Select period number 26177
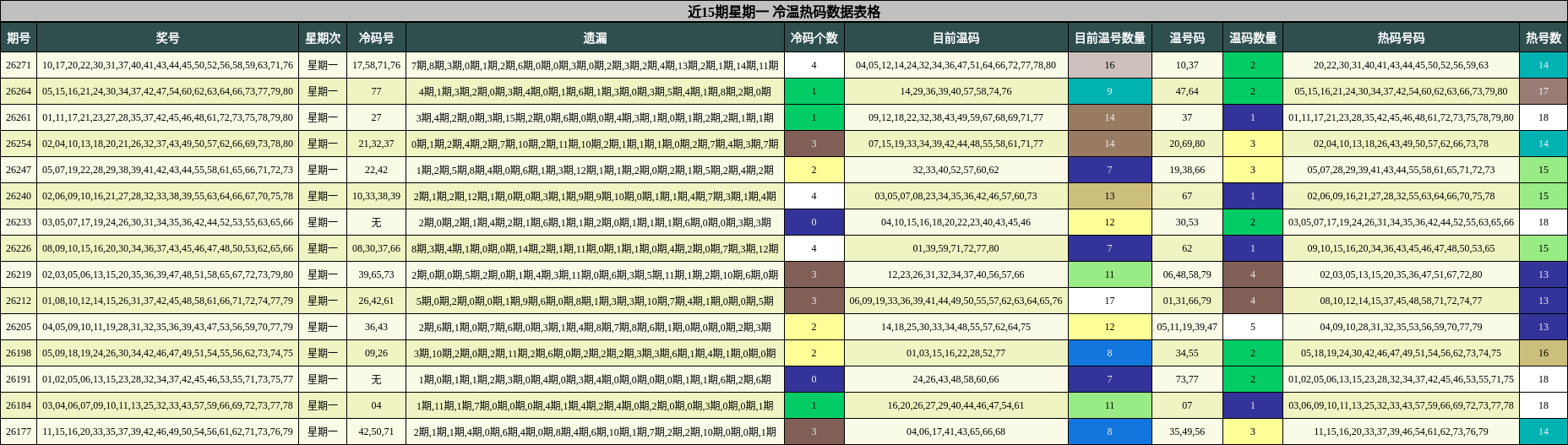Viewport: 1568px width, 445px height. tap(19, 431)
